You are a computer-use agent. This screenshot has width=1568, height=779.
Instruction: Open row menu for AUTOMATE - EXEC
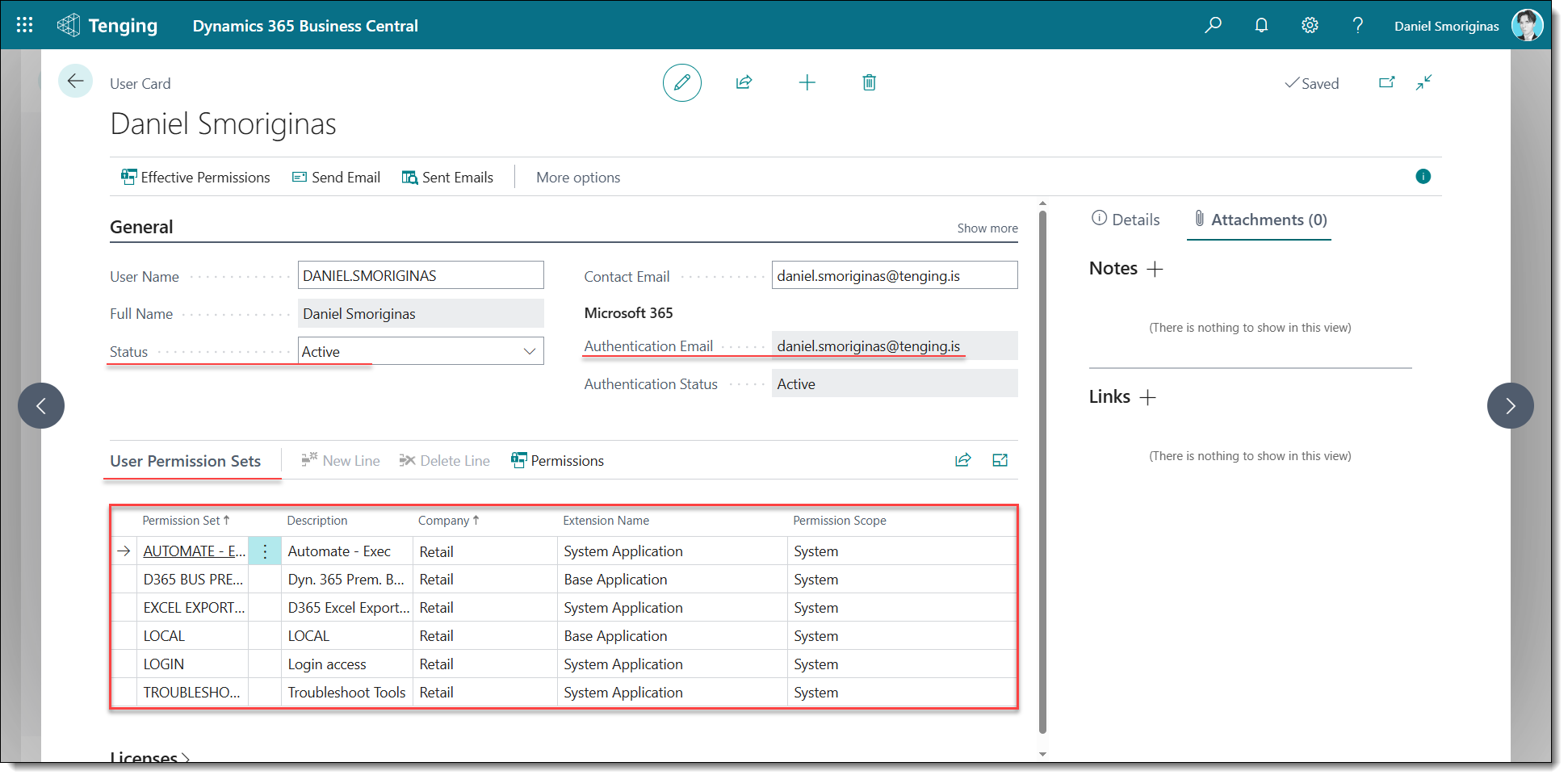(x=265, y=551)
